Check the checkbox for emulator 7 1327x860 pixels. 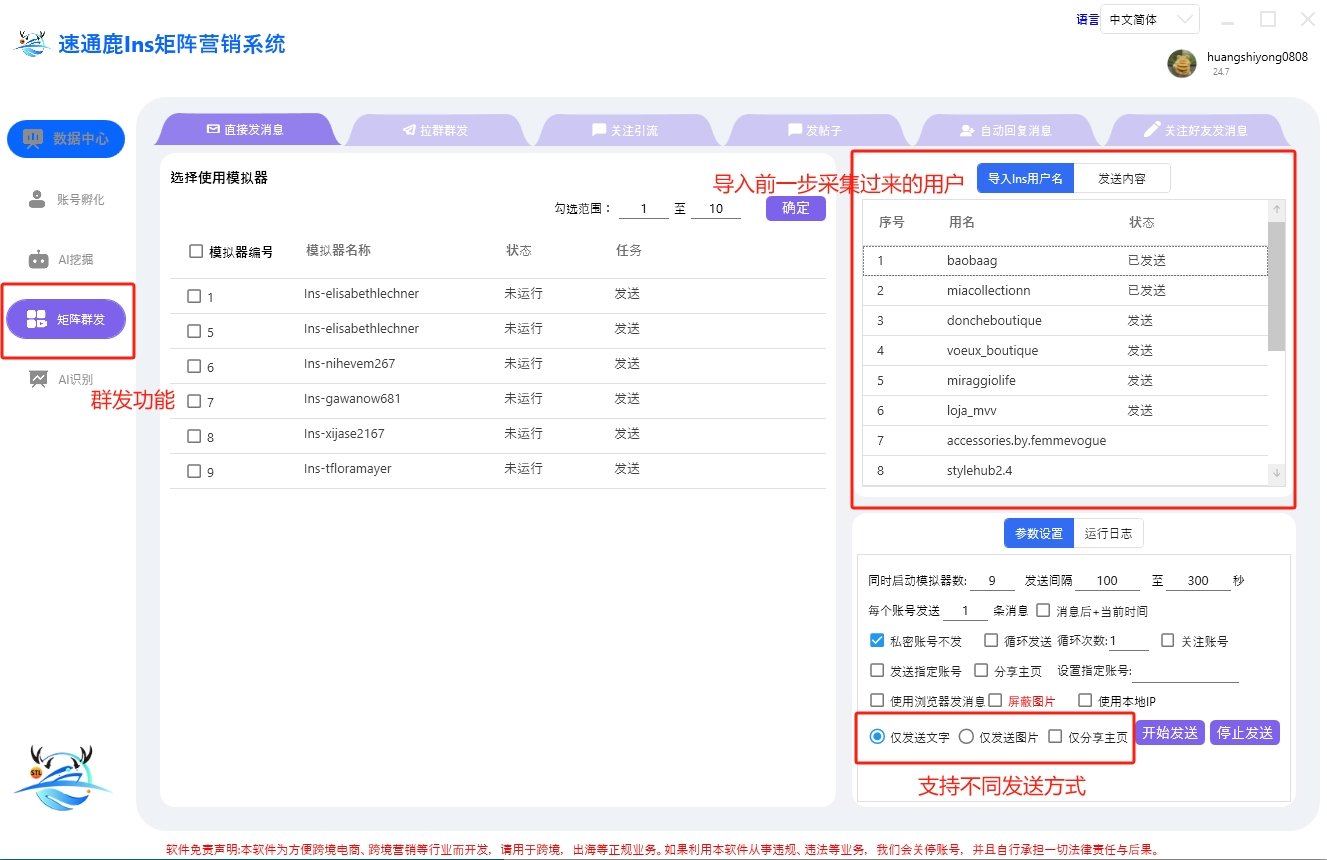click(x=194, y=401)
